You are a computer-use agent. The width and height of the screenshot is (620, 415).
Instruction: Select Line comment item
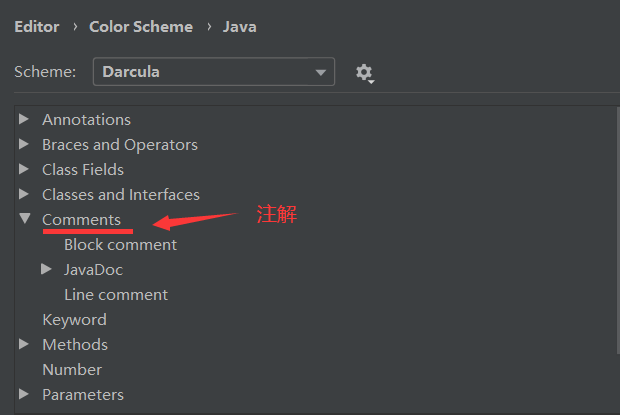(115, 294)
